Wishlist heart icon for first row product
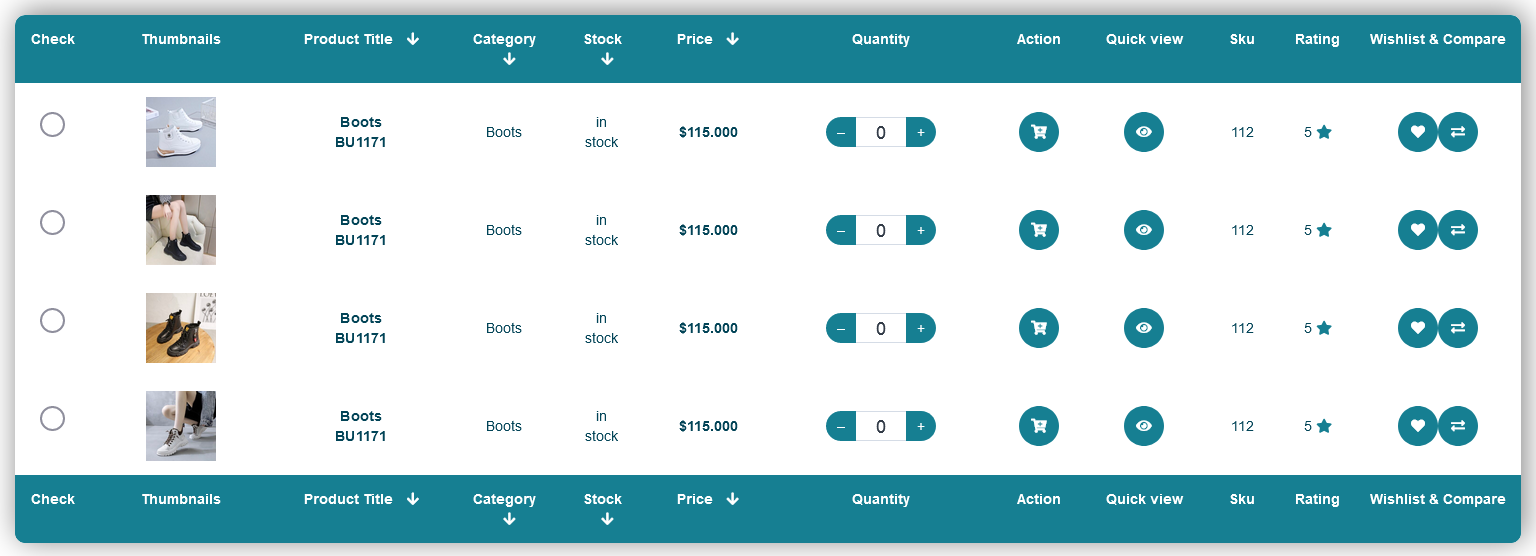 [1417, 132]
